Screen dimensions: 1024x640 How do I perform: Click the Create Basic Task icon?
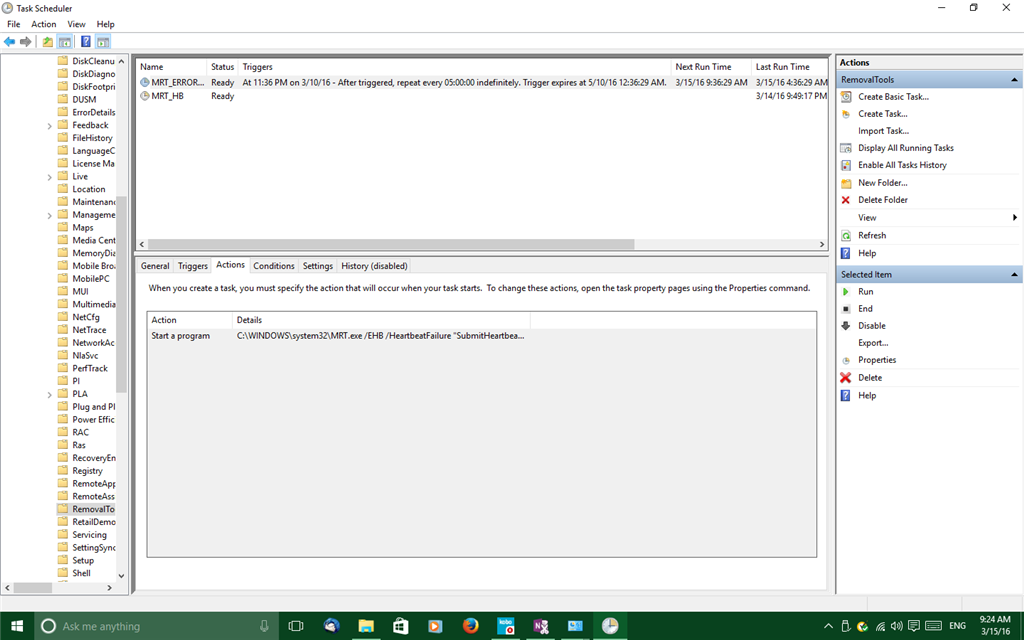coord(846,97)
